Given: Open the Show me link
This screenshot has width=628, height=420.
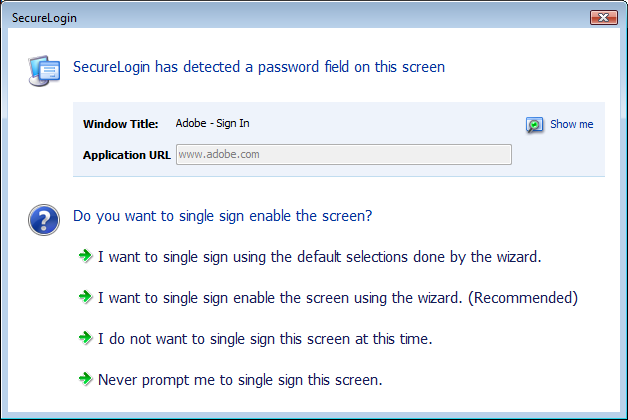Looking at the screenshot, I should [x=571, y=125].
